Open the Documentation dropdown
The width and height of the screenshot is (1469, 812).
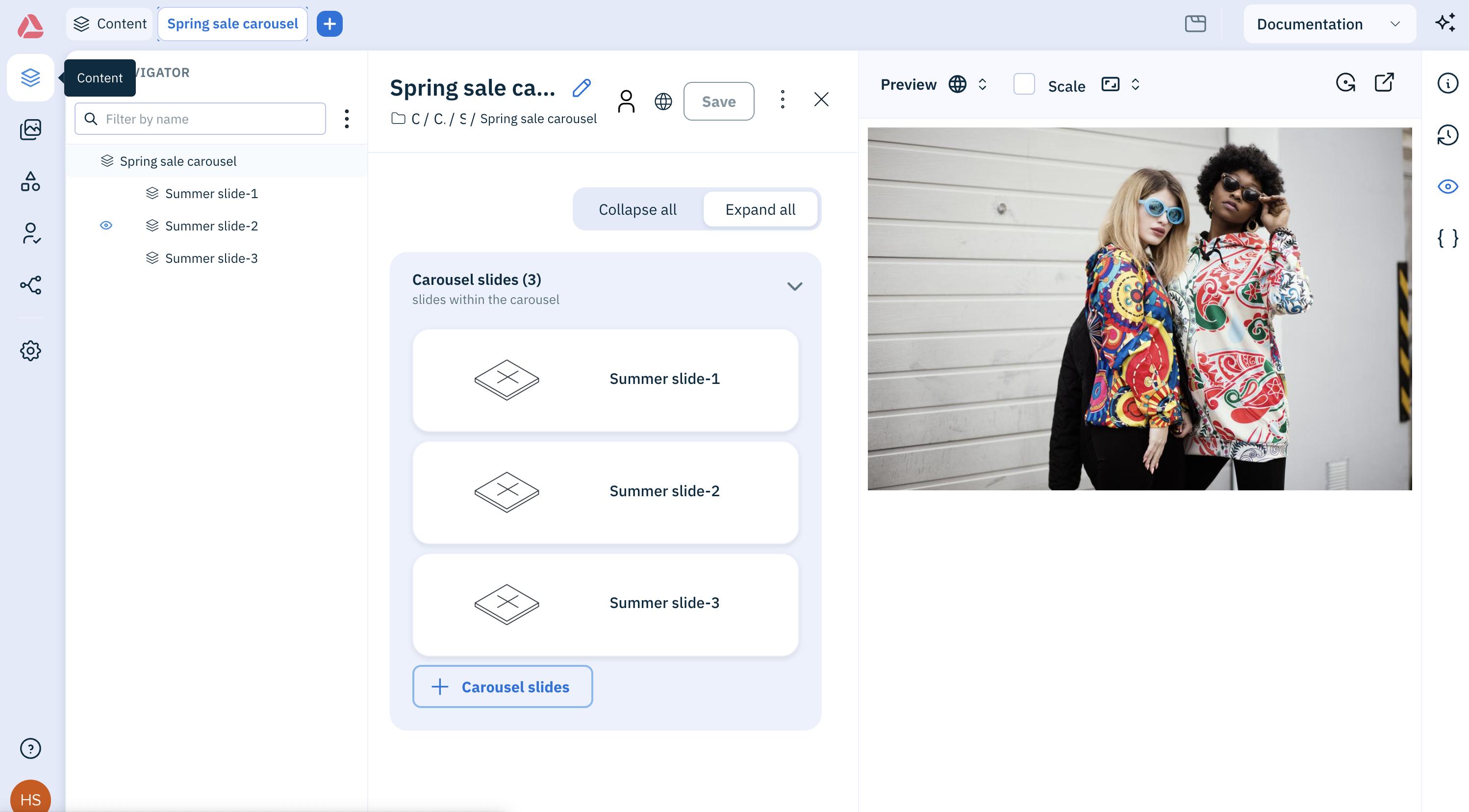click(x=1329, y=24)
